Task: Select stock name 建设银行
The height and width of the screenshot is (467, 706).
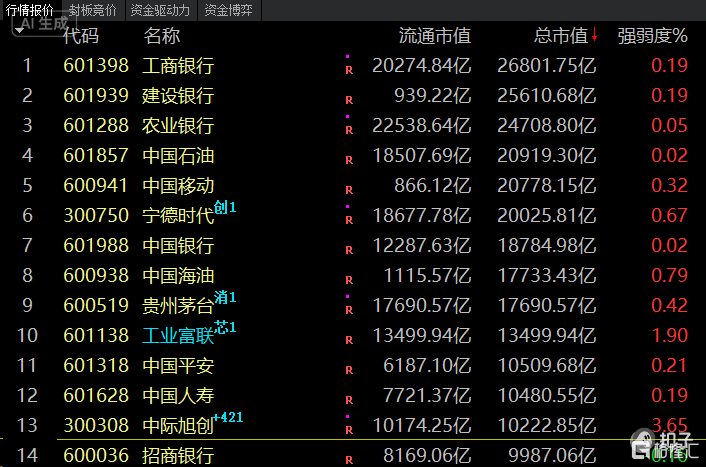Action: (178, 96)
